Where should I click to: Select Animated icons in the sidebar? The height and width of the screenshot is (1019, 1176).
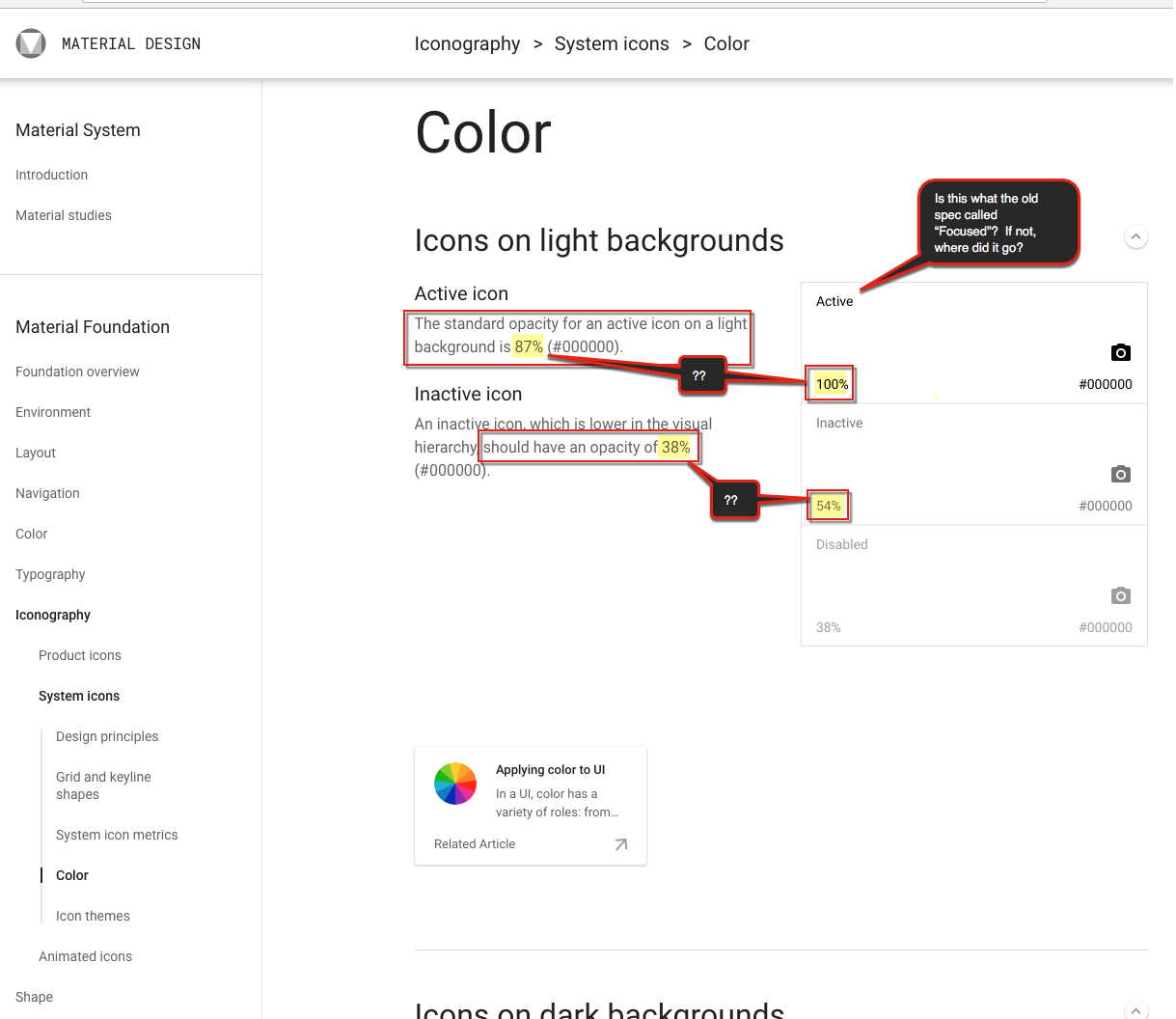pos(85,956)
